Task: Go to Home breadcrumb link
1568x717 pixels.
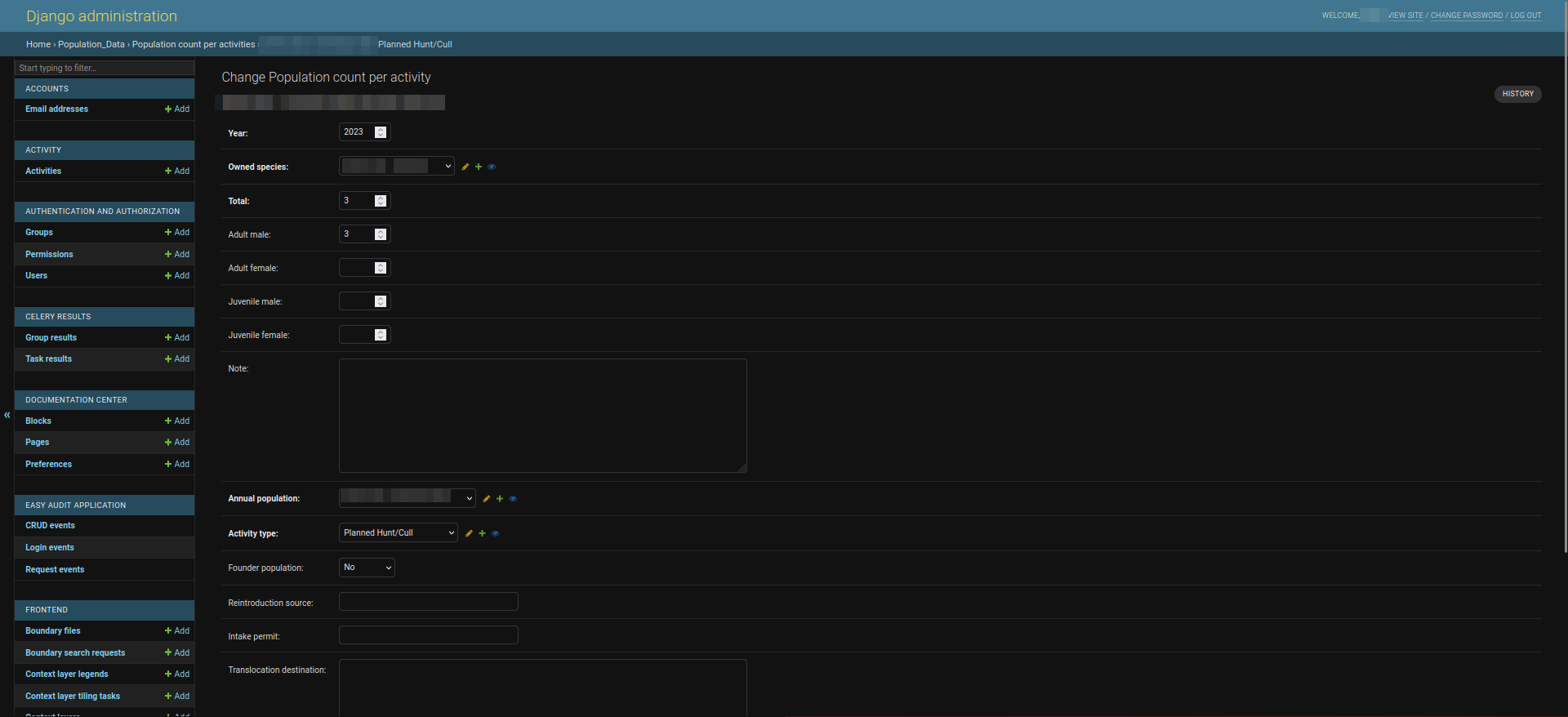Action: click(x=38, y=45)
